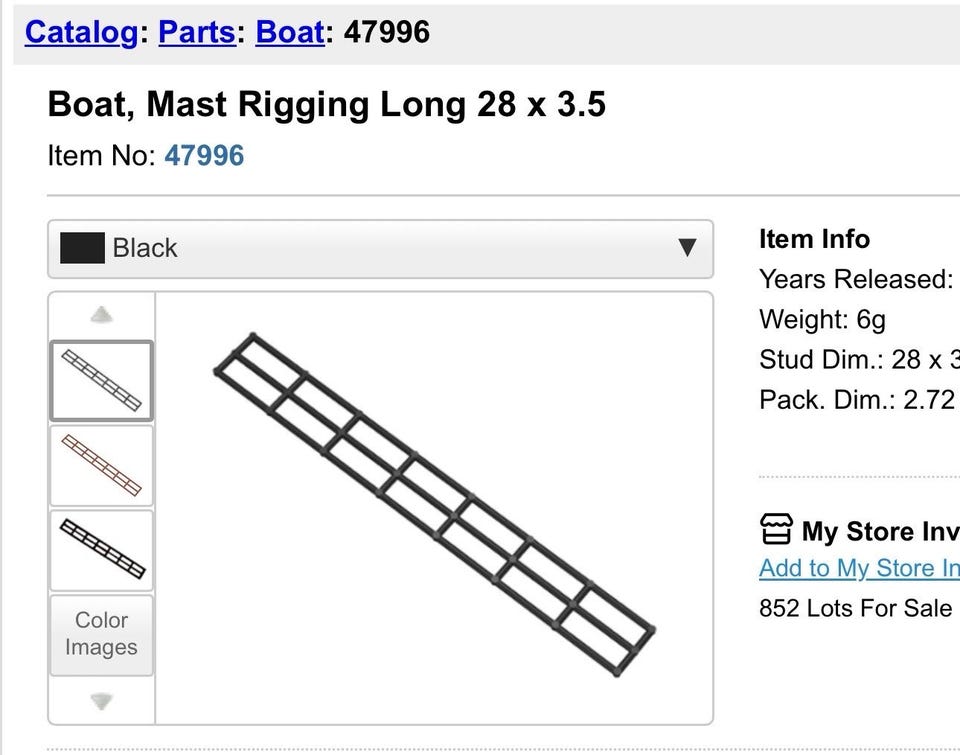Click the blue 47996 item number

(204, 156)
